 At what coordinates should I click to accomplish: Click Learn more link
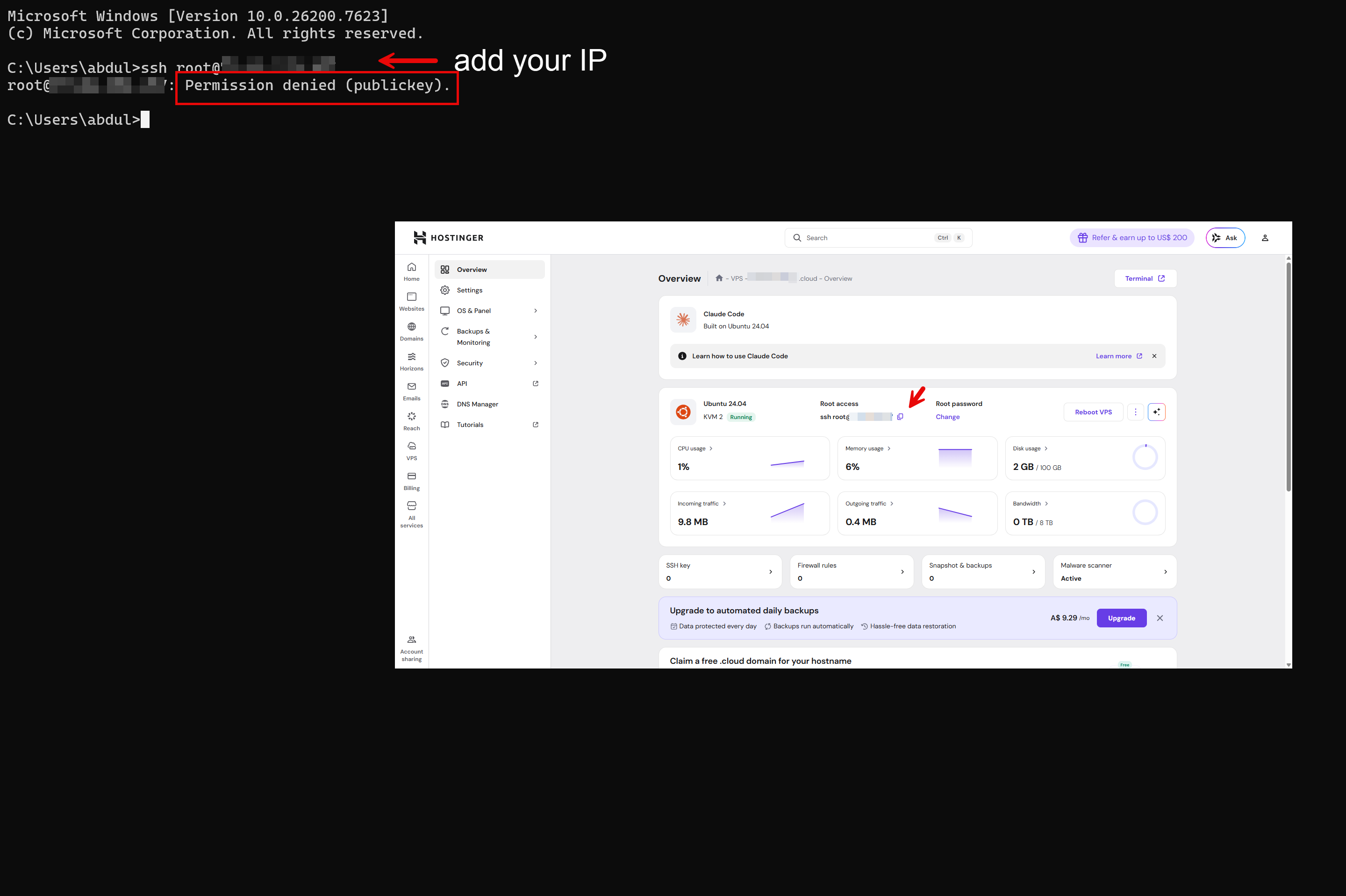pyautogui.click(x=1118, y=356)
